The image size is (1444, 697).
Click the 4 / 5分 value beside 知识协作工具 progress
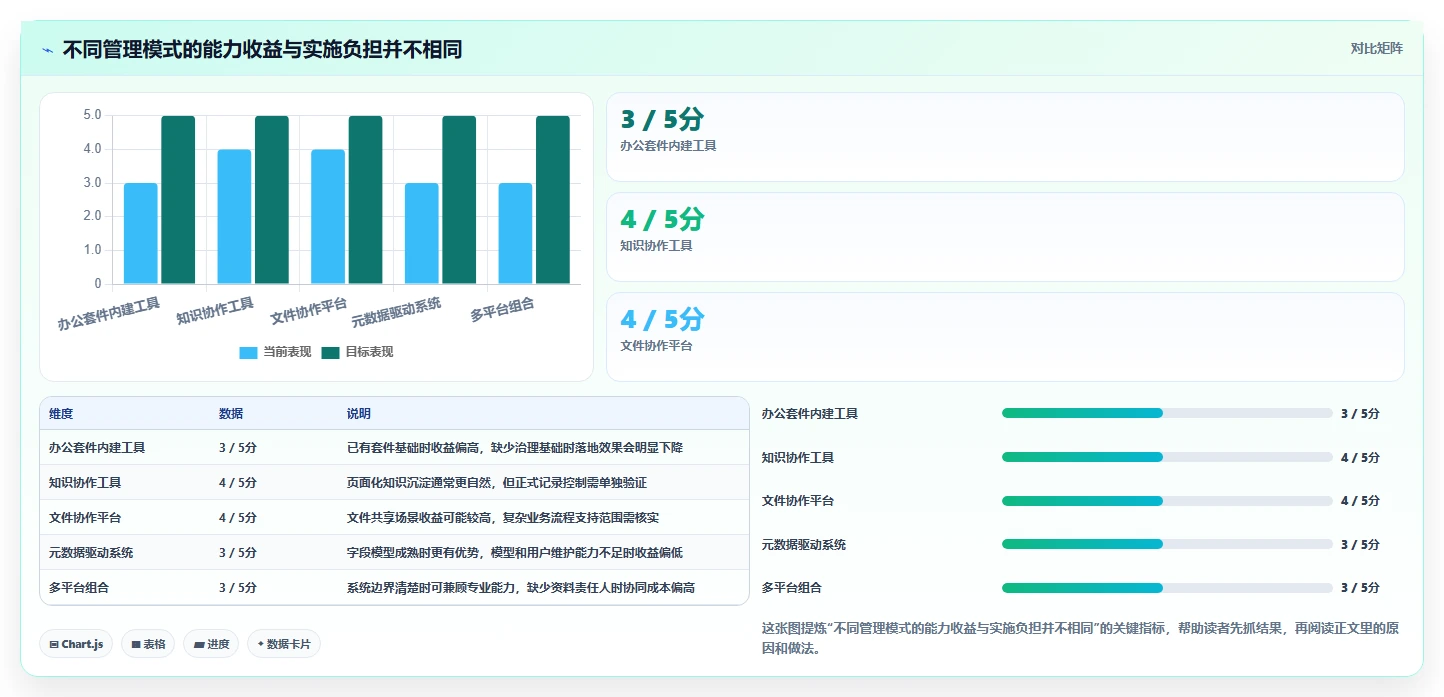1360,458
